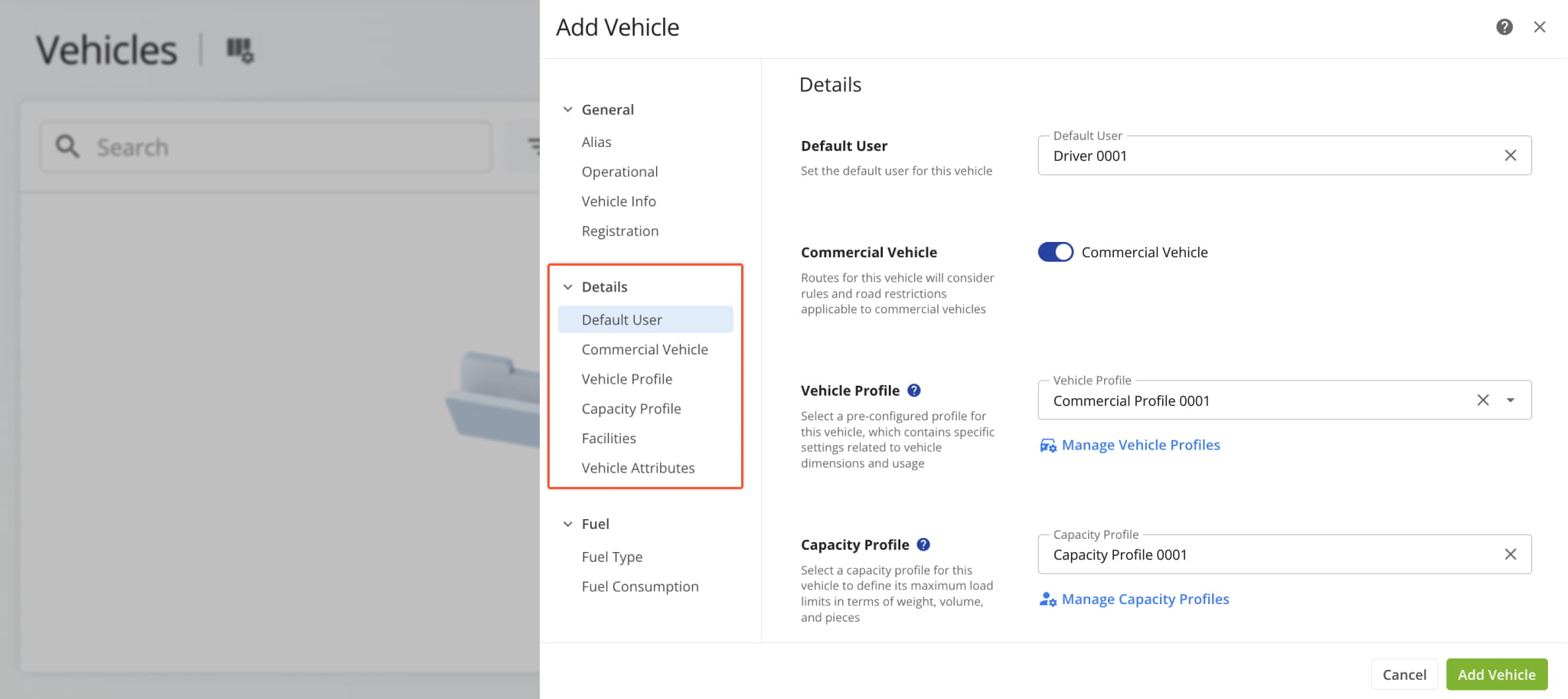Clear the Default User field value

1510,155
